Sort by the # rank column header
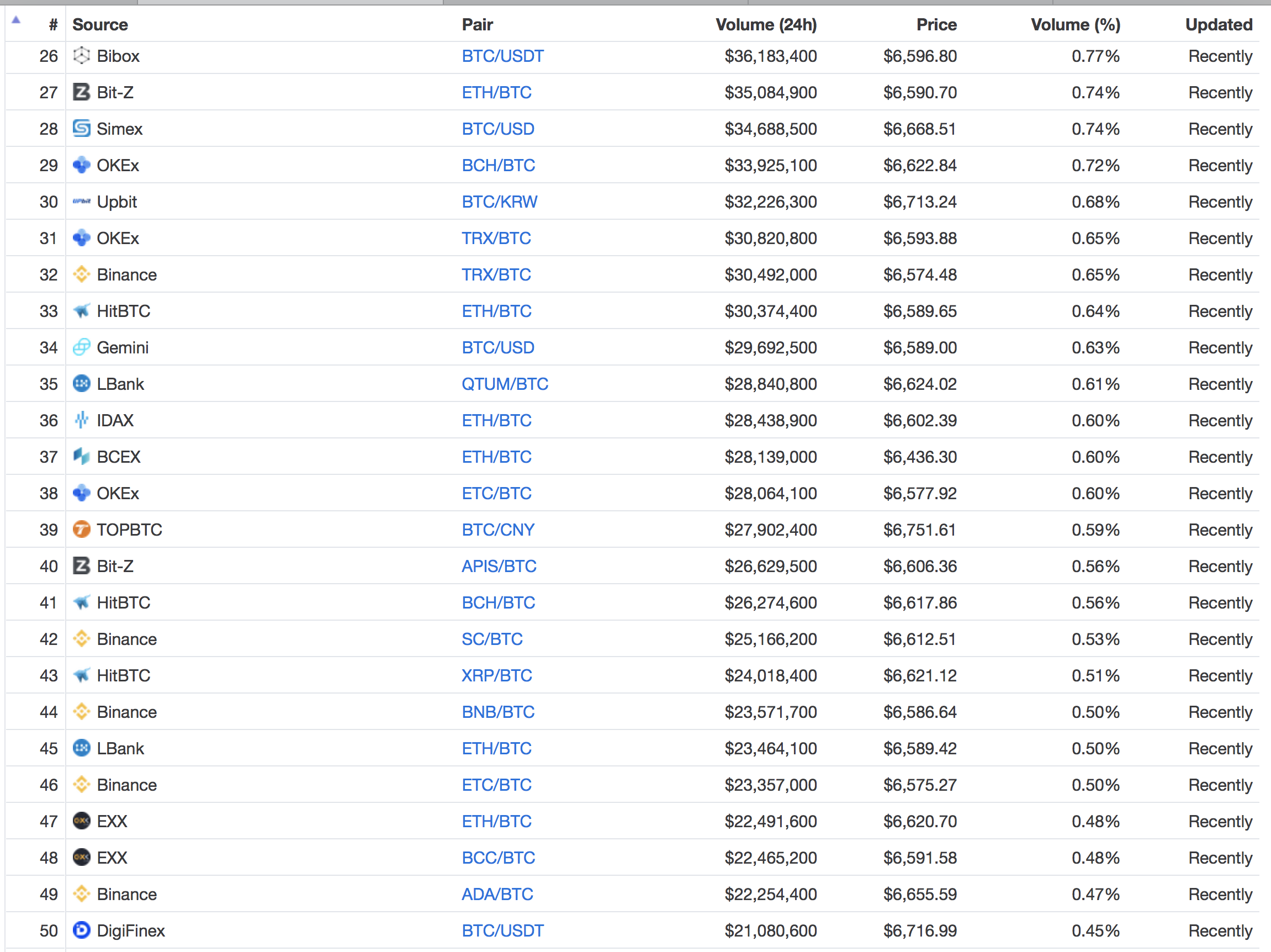 coord(54,25)
